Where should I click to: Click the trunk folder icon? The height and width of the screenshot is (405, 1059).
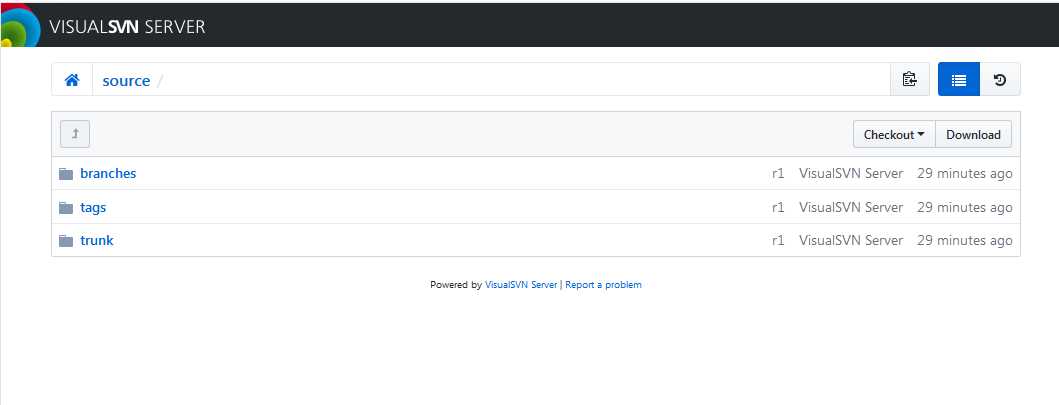[66, 240]
